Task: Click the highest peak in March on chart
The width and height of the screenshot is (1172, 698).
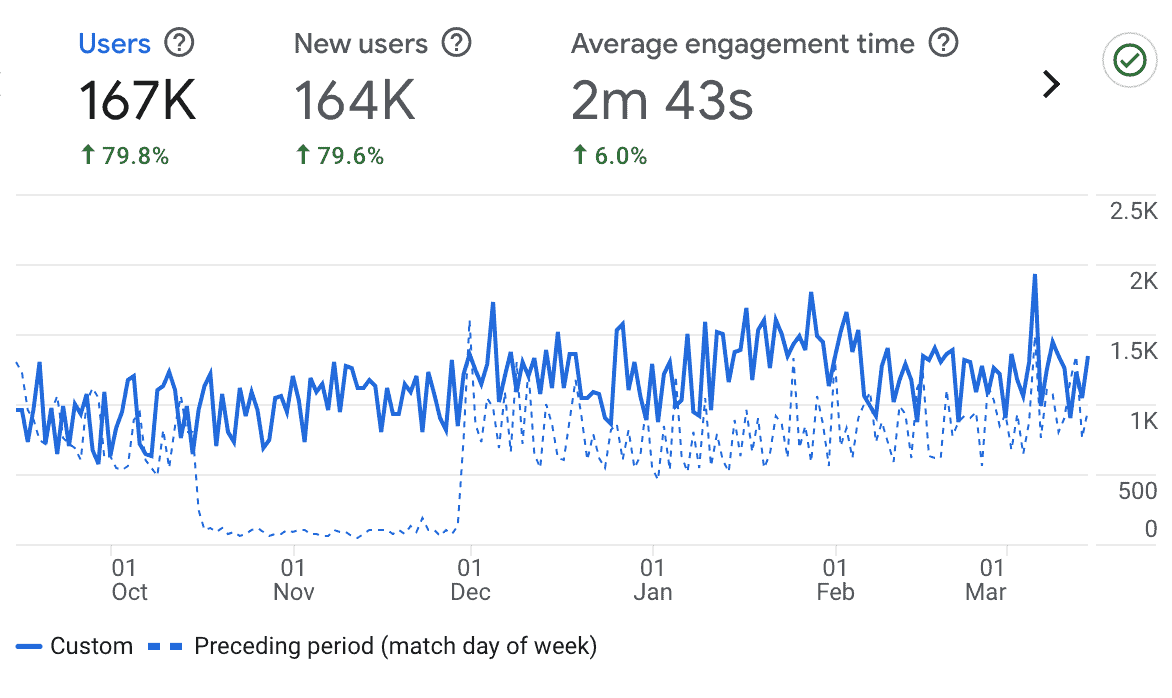Action: [1034, 276]
